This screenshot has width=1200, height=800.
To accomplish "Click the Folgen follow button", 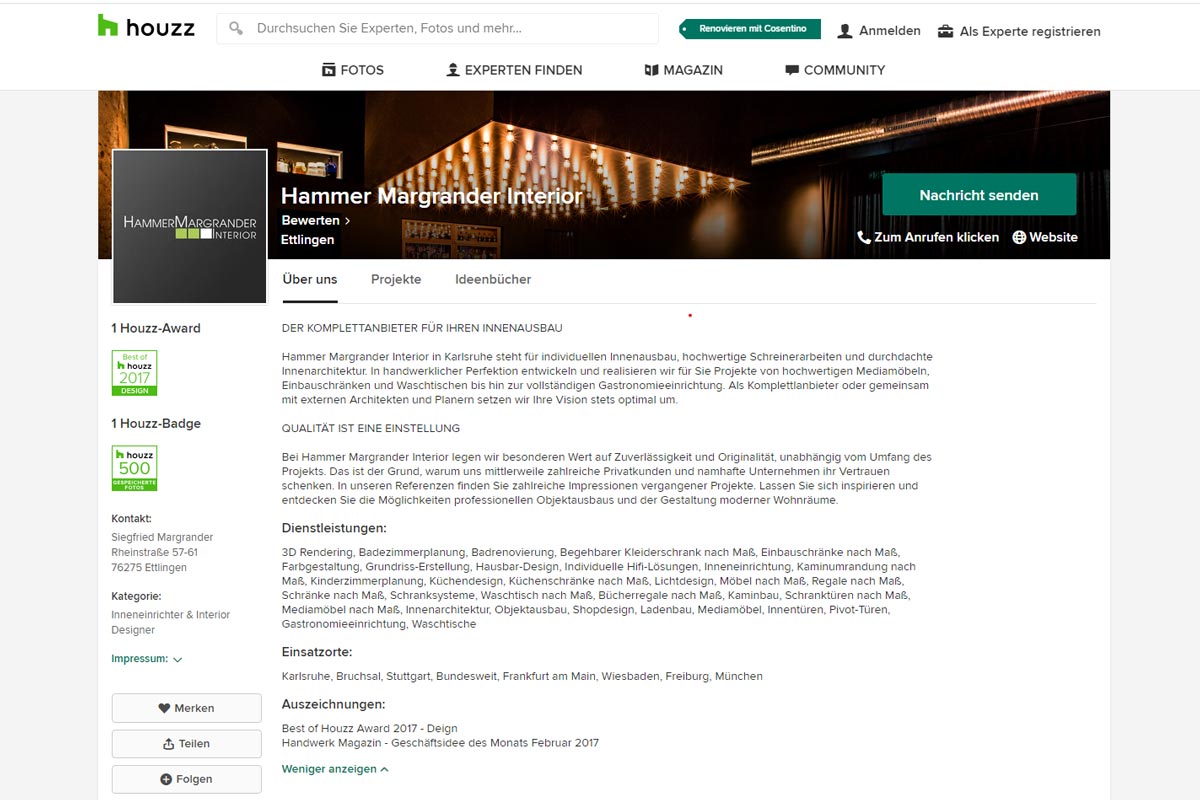I will click(187, 779).
